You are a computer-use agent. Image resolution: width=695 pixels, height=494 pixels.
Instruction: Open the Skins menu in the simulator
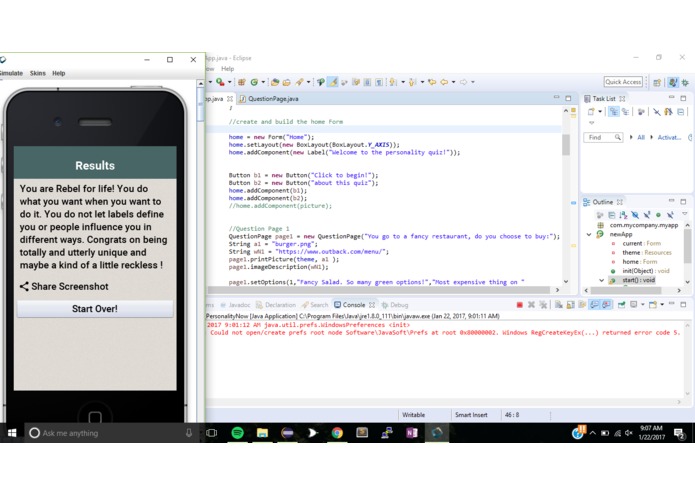38,73
